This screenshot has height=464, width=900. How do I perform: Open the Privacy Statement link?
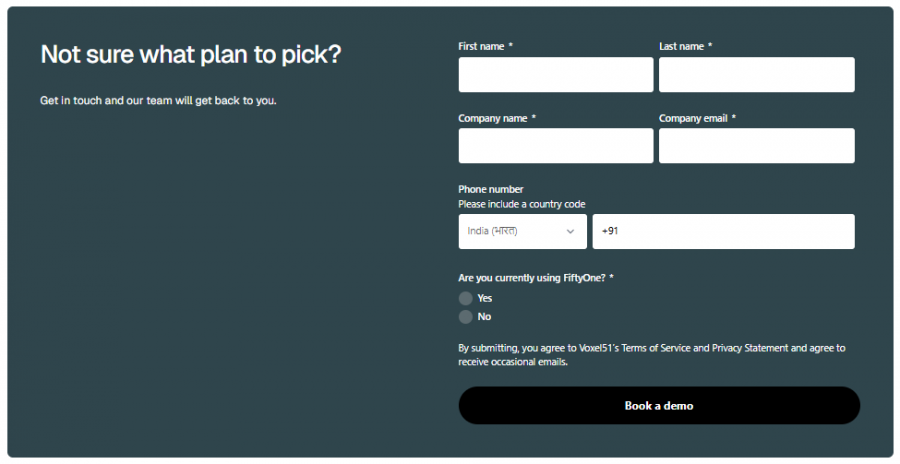point(750,348)
